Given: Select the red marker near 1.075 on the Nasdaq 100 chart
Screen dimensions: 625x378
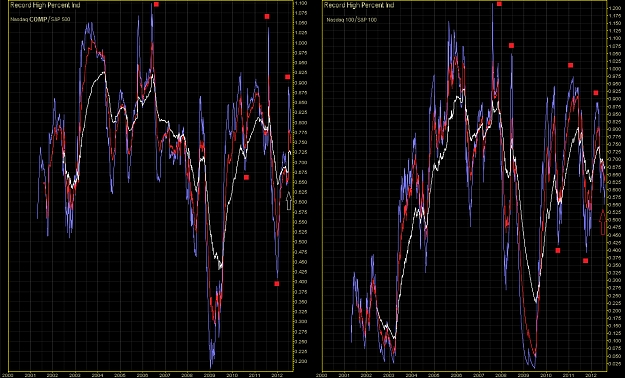Looking at the screenshot, I should [511, 45].
